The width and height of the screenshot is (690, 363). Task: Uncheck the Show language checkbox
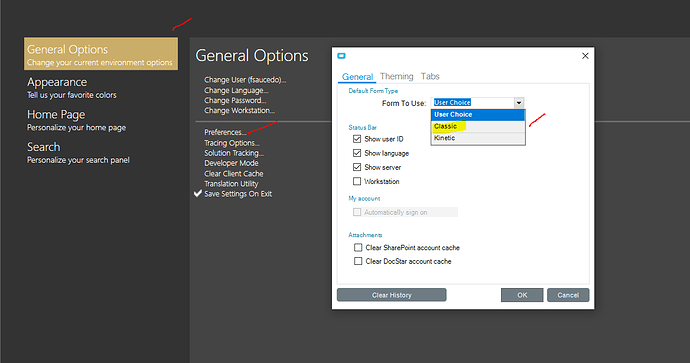(x=357, y=153)
